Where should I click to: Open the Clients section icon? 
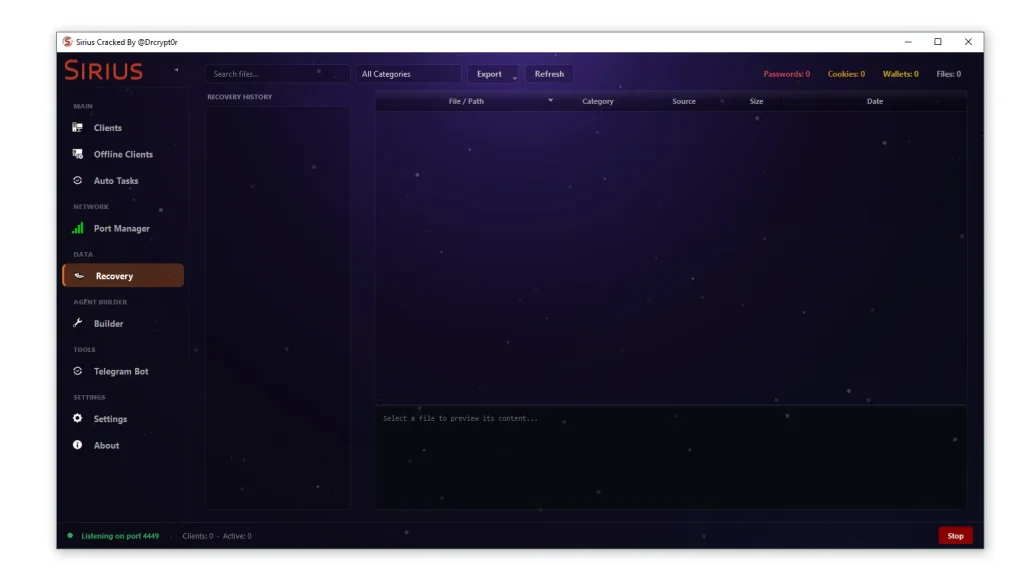78,128
